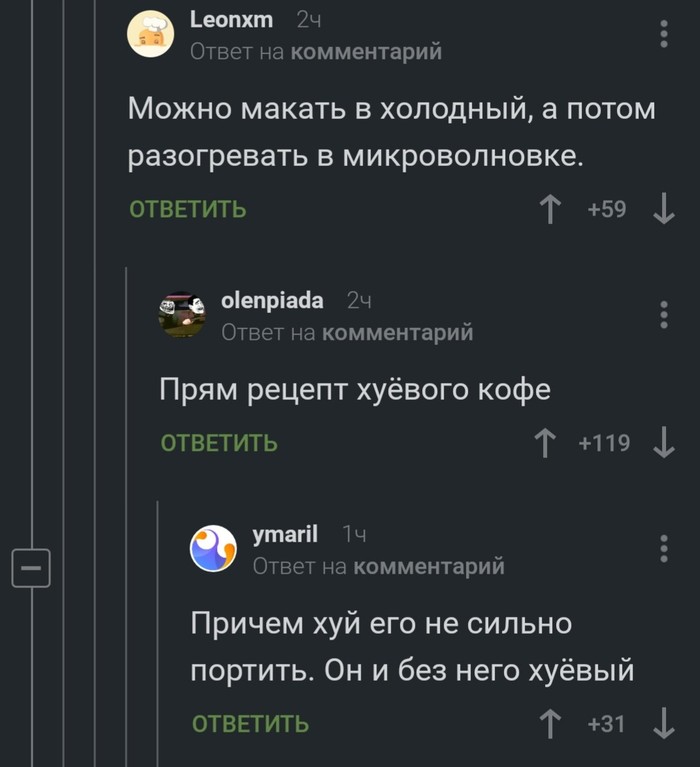Open username link olenpiada
700x767 pixels.
click(272, 300)
